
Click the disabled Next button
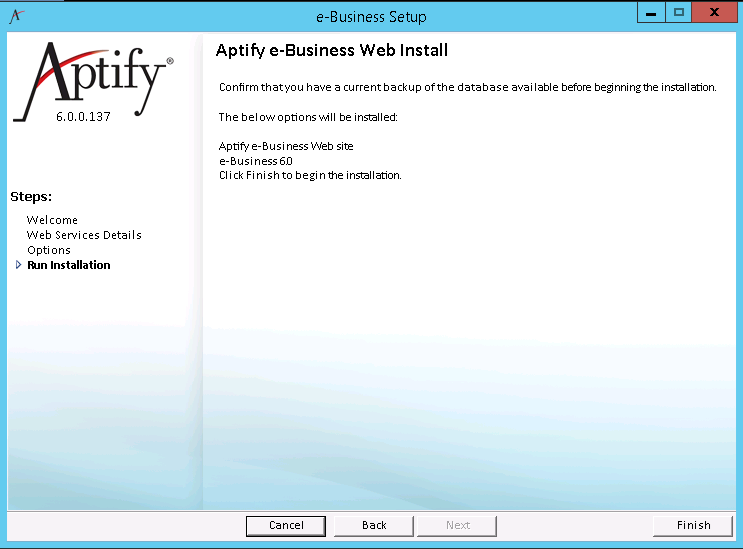(x=457, y=526)
